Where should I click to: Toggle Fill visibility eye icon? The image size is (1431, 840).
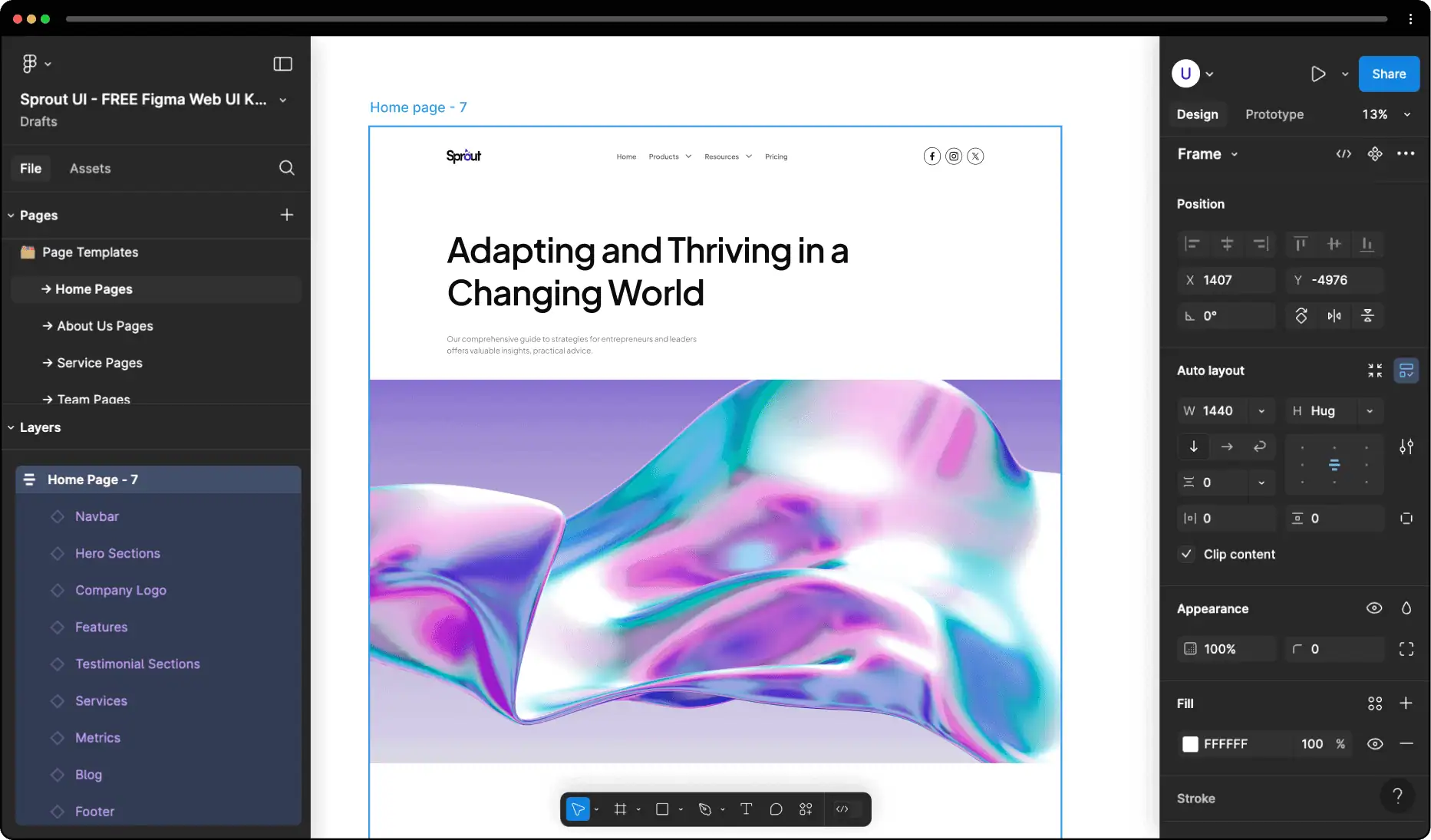point(1374,744)
